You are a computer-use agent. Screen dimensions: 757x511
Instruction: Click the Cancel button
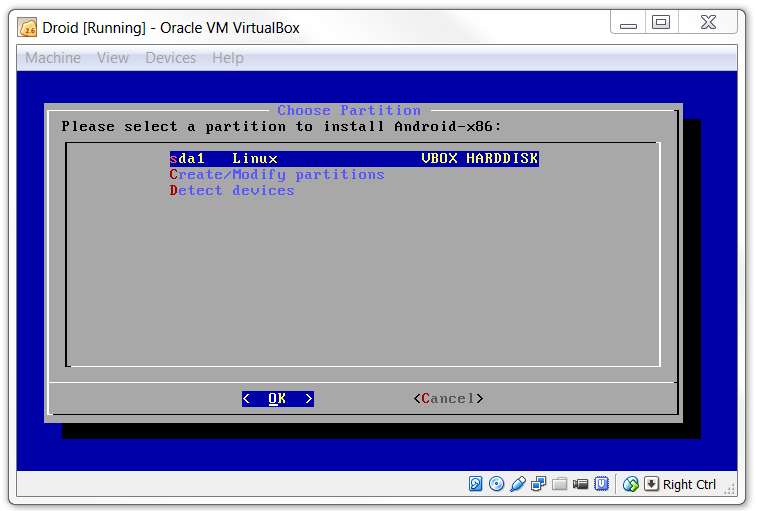click(x=449, y=398)
